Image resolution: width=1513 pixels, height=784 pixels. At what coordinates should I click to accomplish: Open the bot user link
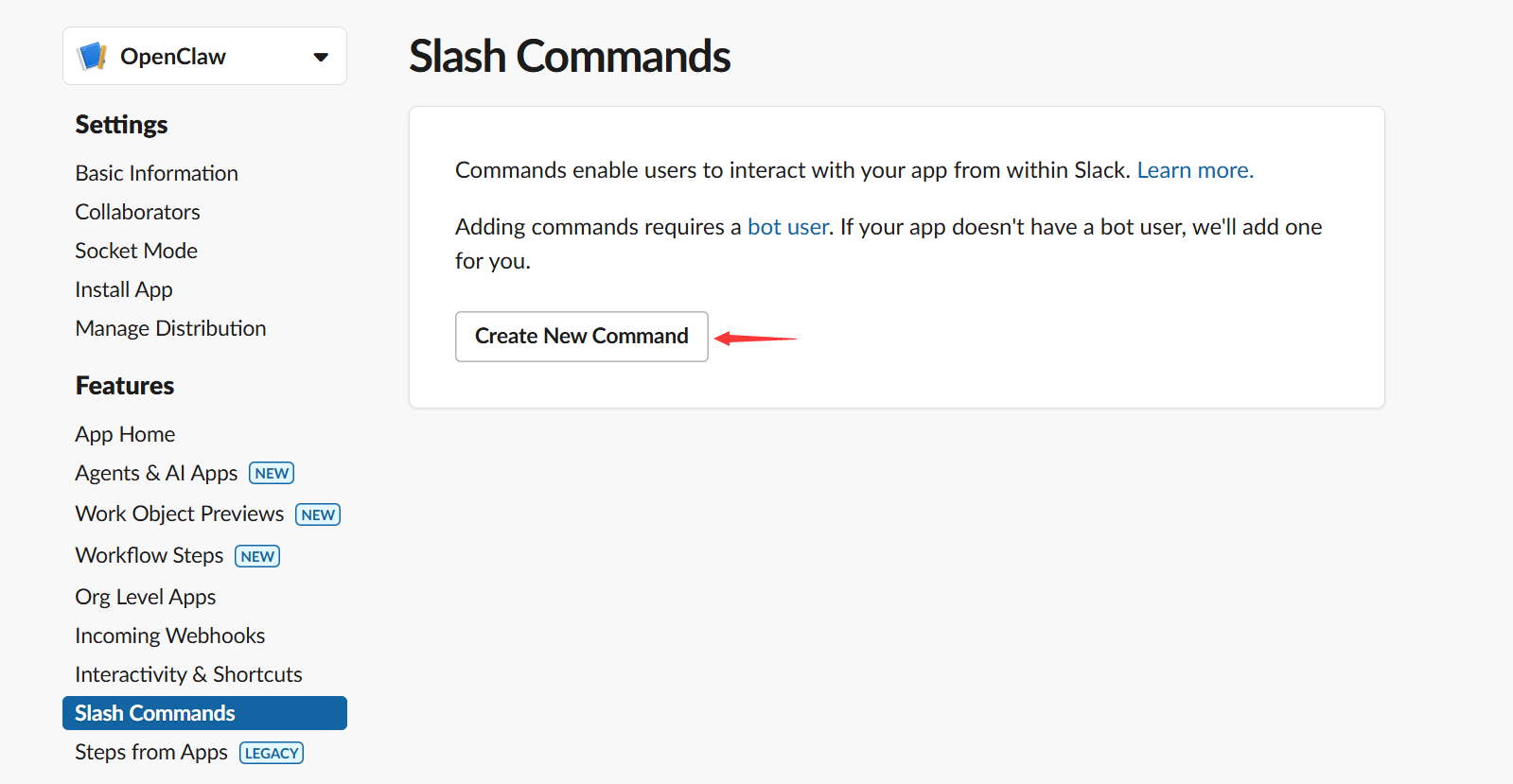click(788, 227)
